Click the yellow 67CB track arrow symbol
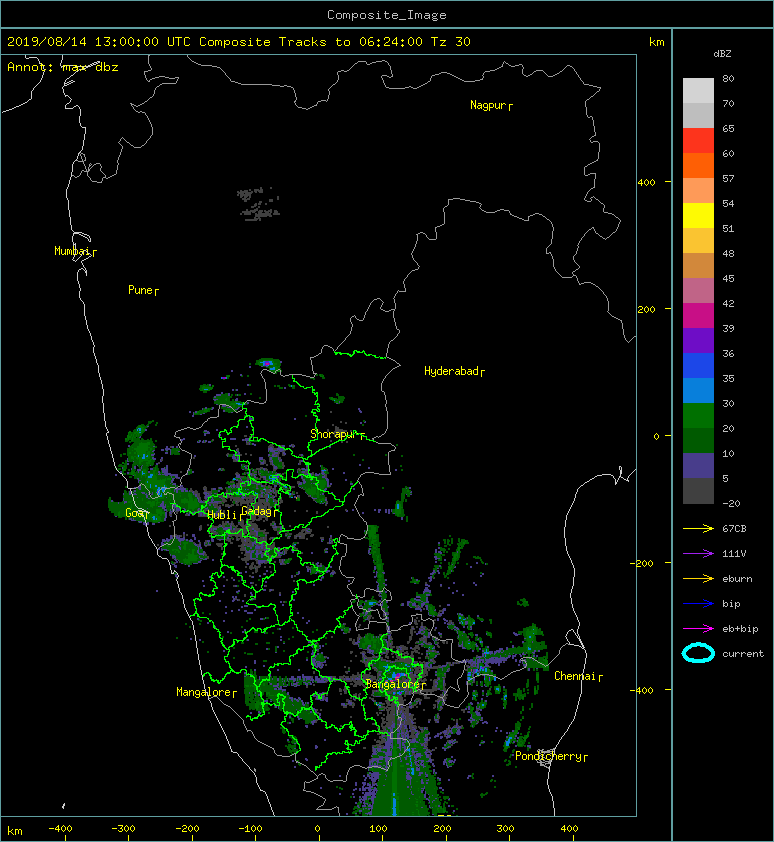 click(x=698, y=529)
